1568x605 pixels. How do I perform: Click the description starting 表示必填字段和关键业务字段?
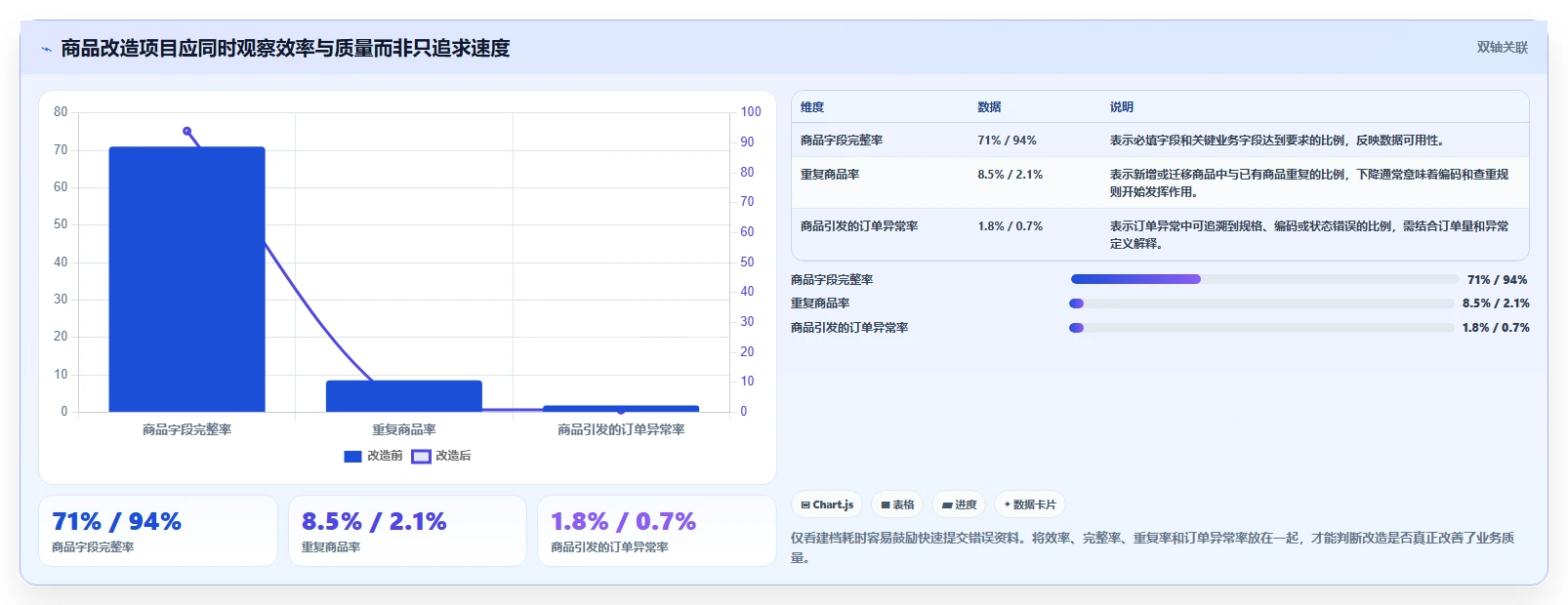pos(1277,141)
